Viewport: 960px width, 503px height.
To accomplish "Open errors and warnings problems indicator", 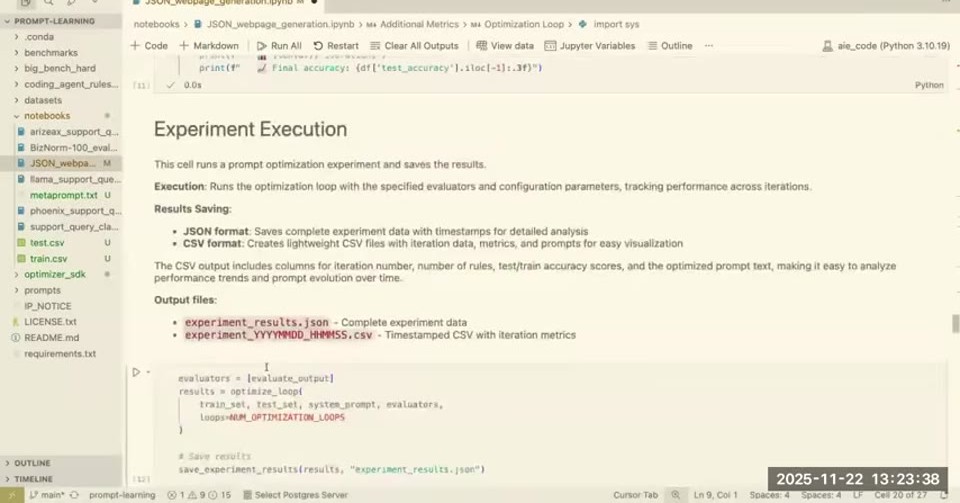I will click(x=199, y=495).
